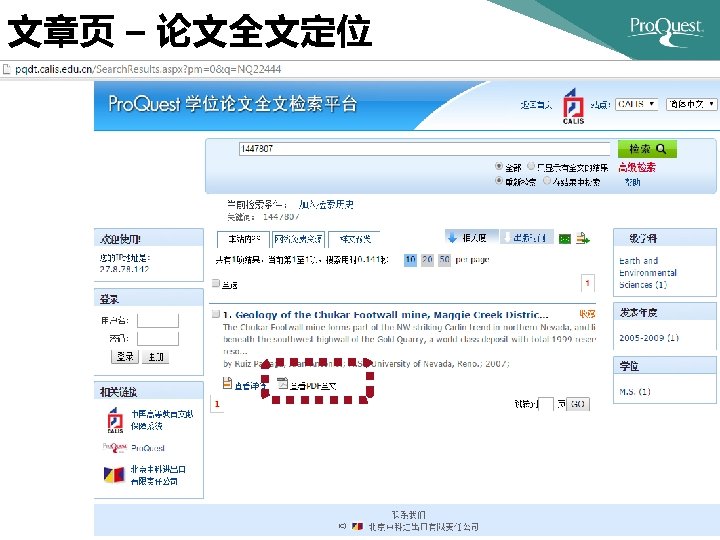Open the ProQuest text link in related links
This screenshot has height=540, width=720.
(148, 448)
